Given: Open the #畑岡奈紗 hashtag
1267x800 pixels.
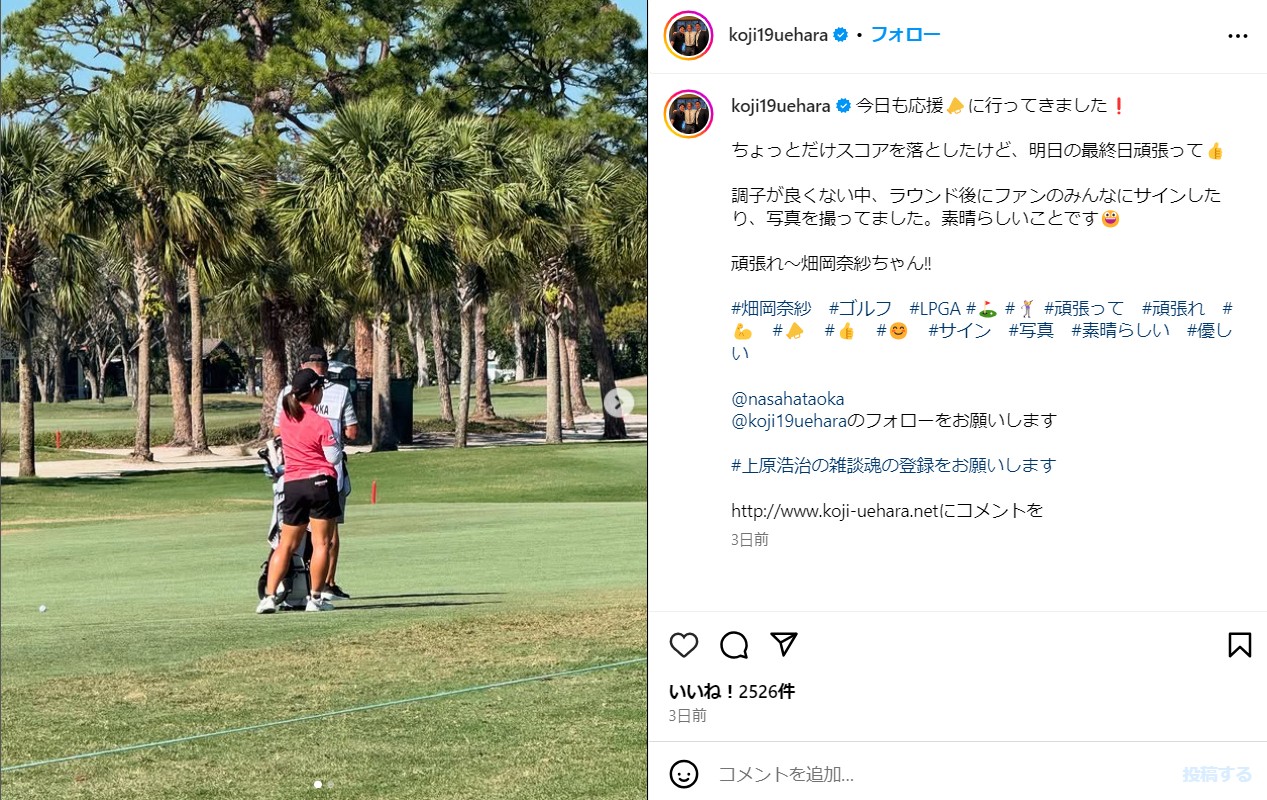Looking at the screenshot, I should pos(771,308).
